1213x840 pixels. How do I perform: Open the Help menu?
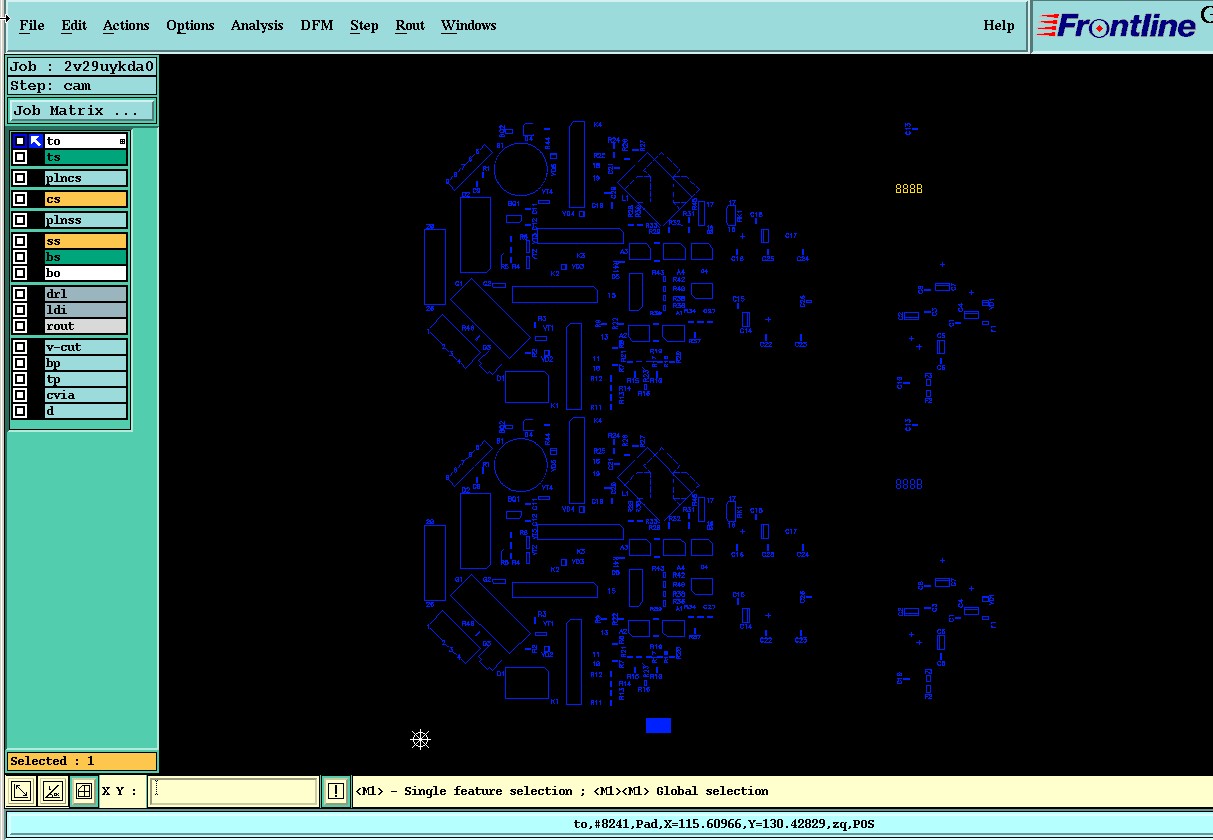tap(998, 26)
